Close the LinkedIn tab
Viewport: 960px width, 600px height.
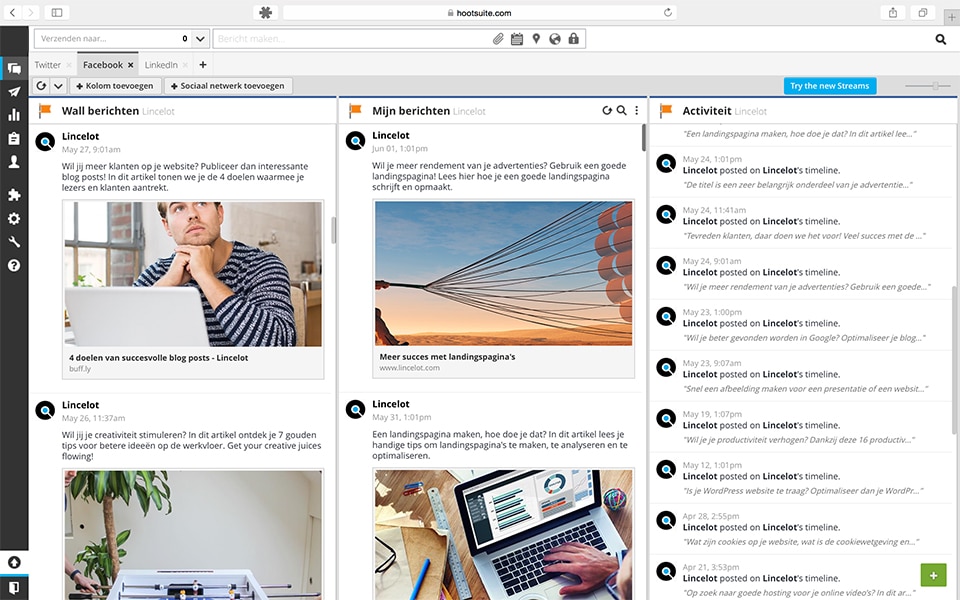(x=185, y=65)
